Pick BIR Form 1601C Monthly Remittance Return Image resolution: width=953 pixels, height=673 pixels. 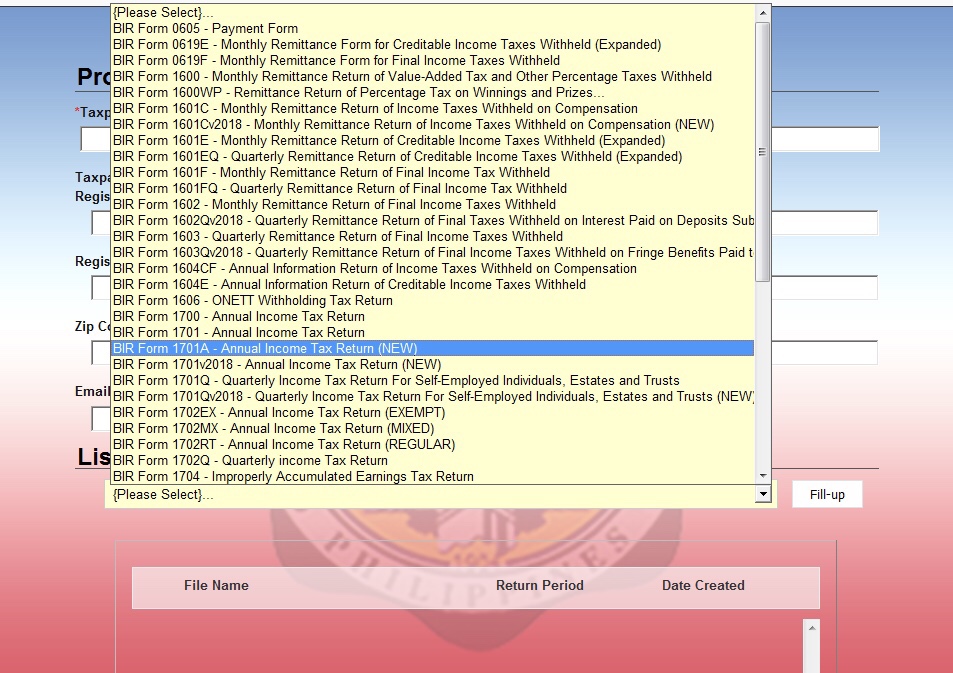pyautogui.click(x=375, y=109)
